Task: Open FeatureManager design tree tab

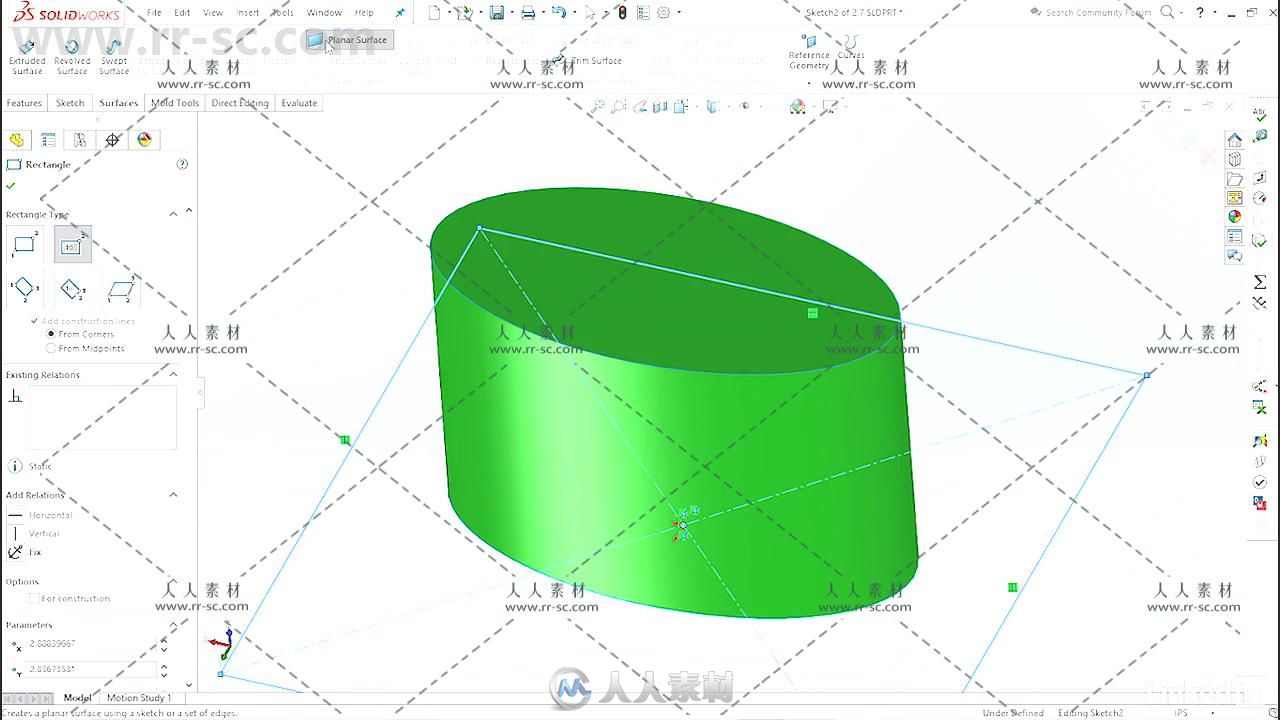Action: (16, 140)
